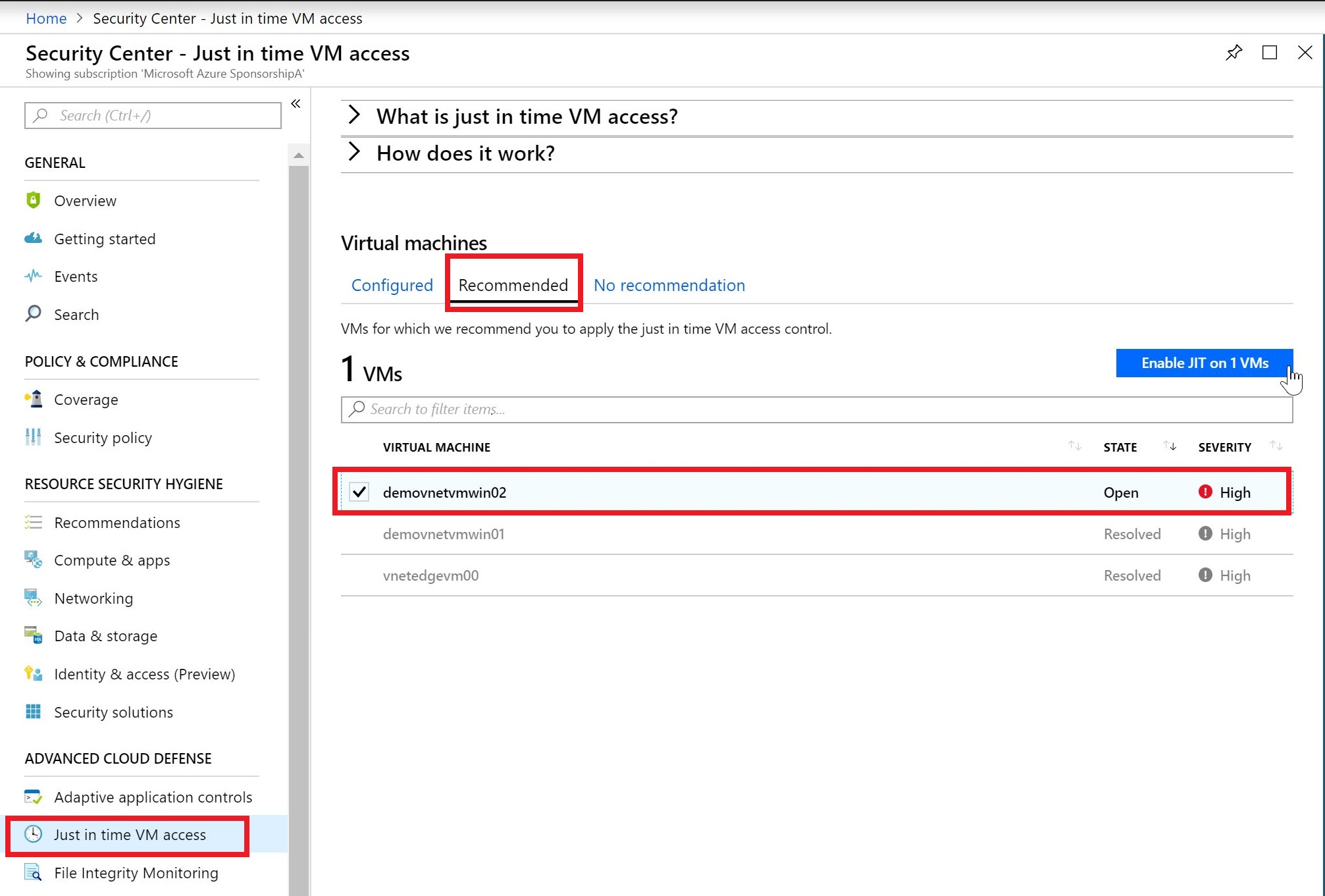1325x896 pixels.
Task: Collapse the sidebar with double chevron
Action: (296, 104)
